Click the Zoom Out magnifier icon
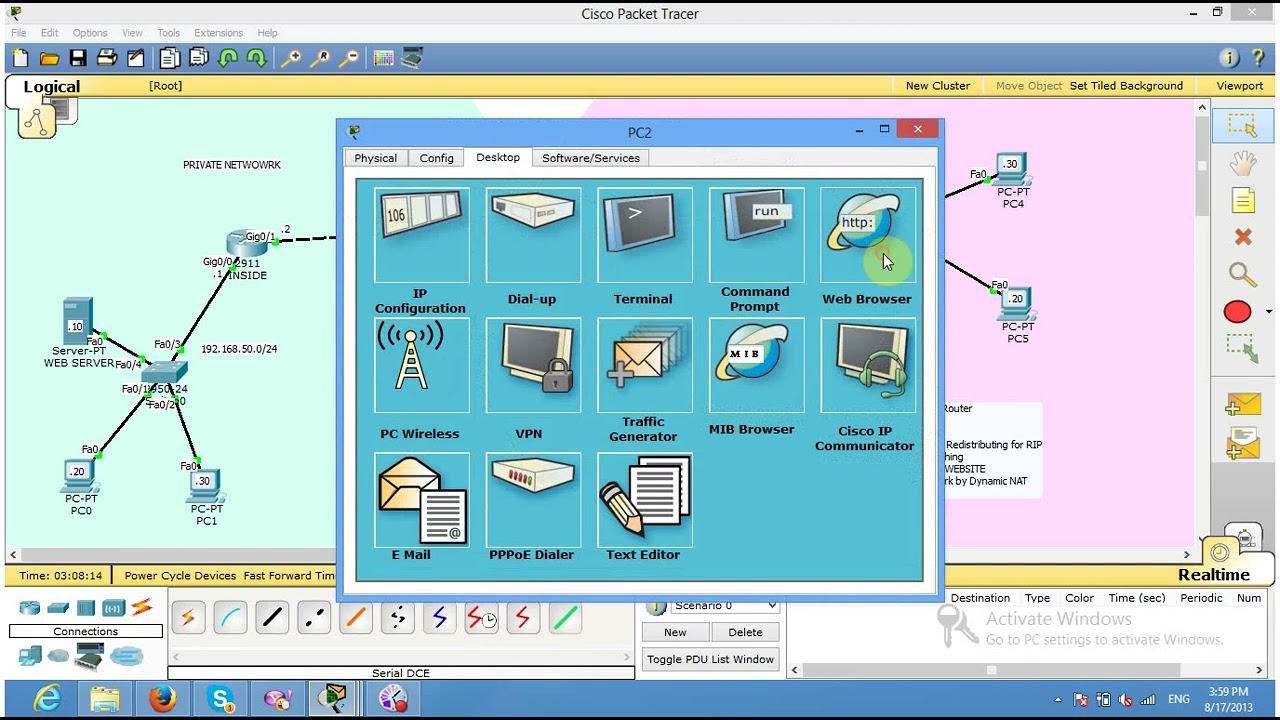 pos(349,58)
